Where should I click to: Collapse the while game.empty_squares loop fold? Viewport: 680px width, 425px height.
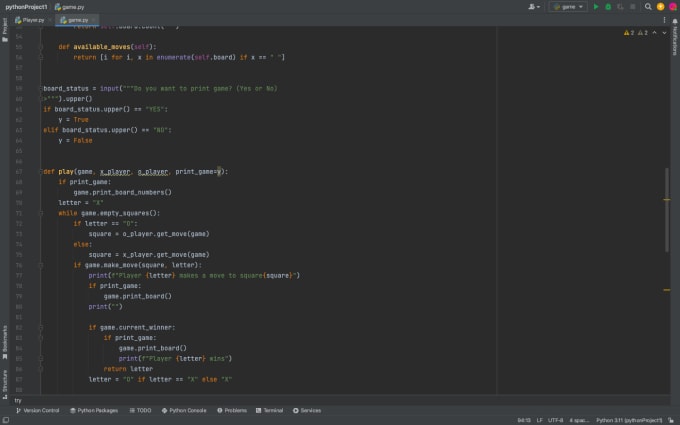click(41, 213)
